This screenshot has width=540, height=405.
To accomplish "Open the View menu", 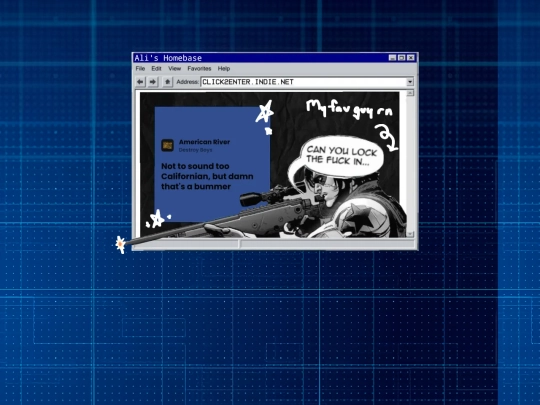I will coord(175,69).
